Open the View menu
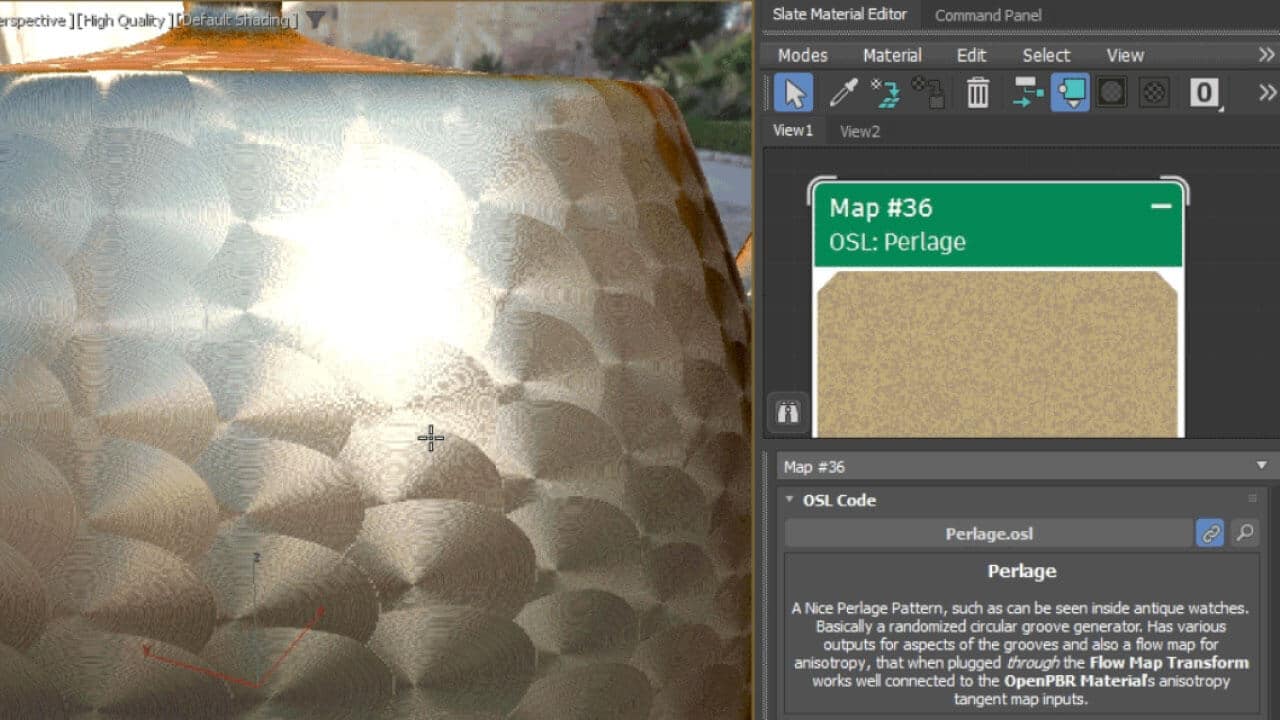 click(x=1125, y=55)
